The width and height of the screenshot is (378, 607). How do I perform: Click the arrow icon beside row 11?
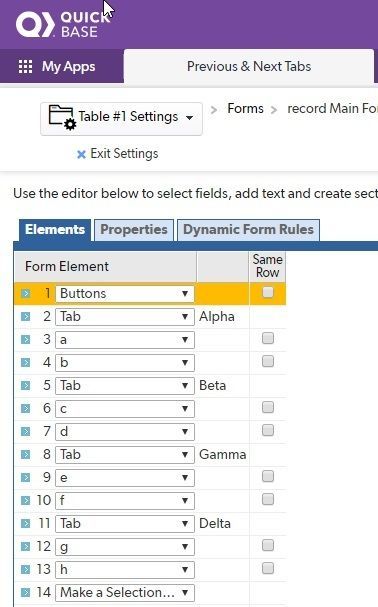click(x=26, y=523)
